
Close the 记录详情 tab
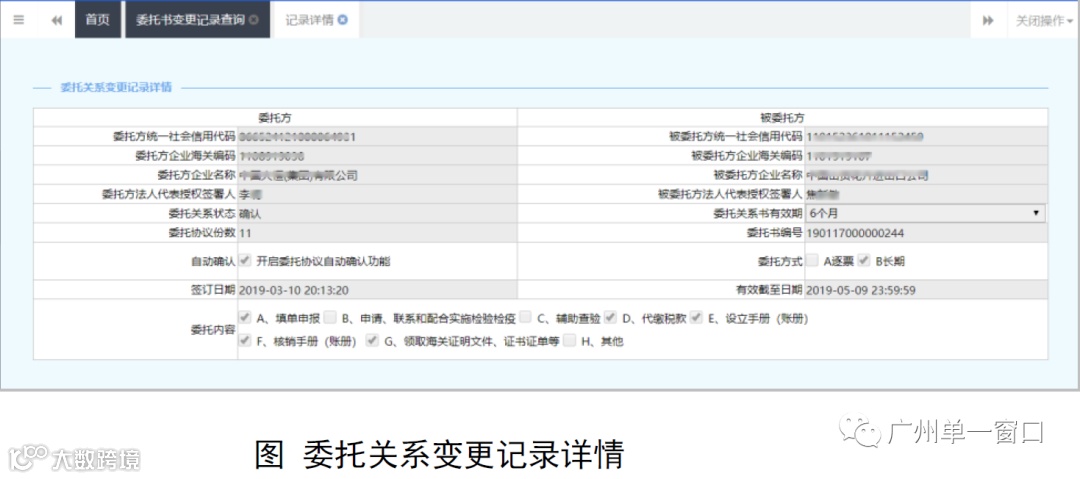click(343, 20)
